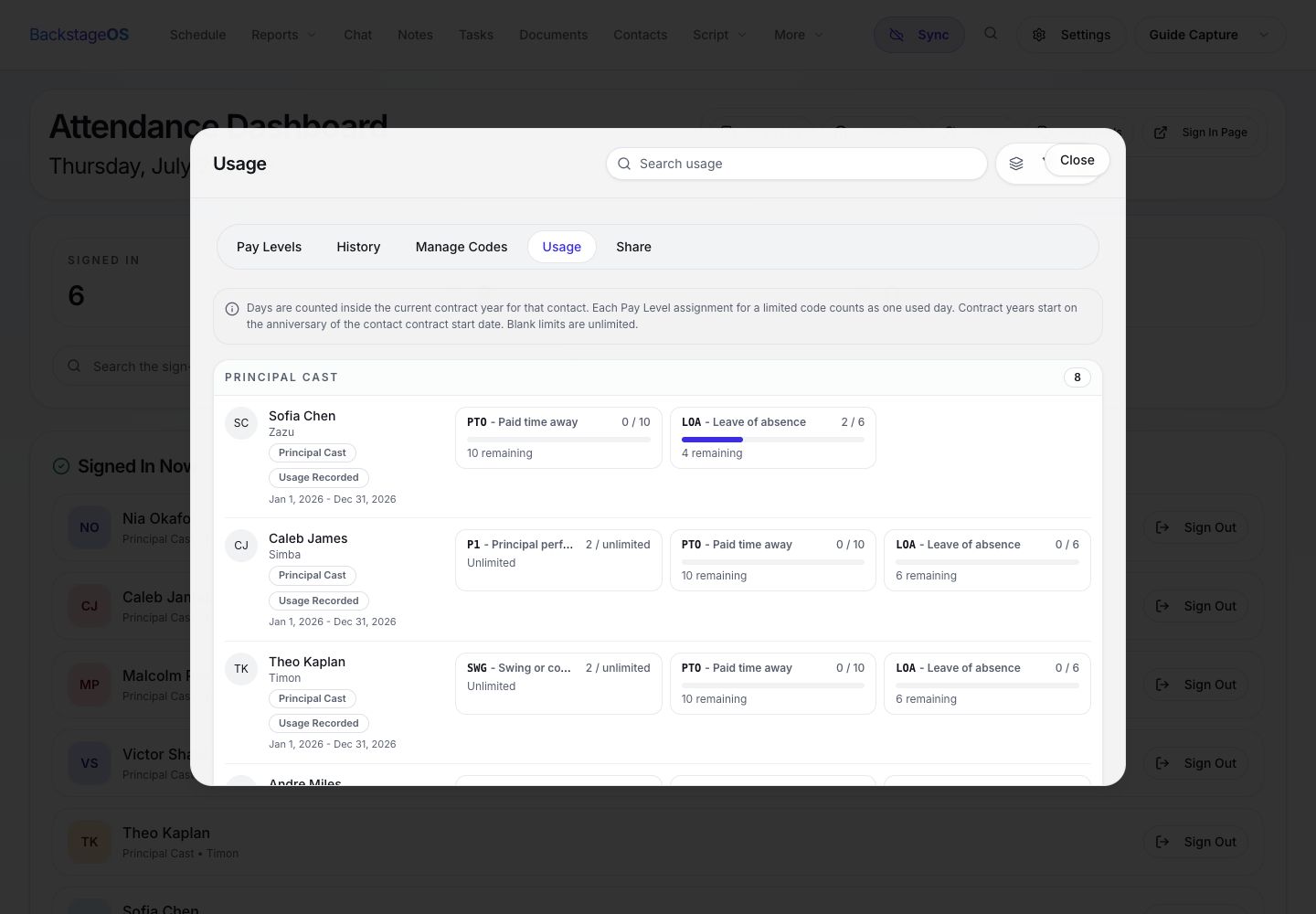Screen dimensions: 1316x914
Task: Click sign-out arrow icon on Malcolm row
Action: tap(1162, 685)
